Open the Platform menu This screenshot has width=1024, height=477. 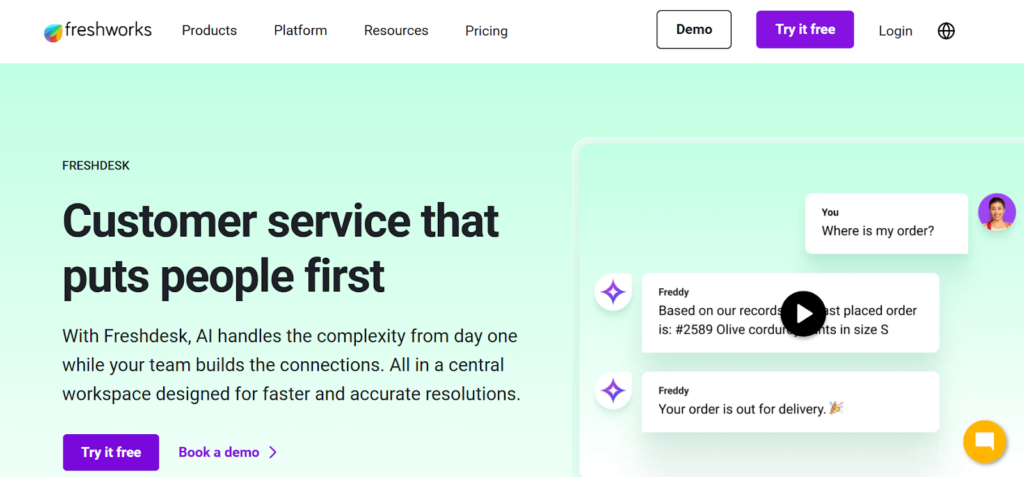(300, 31)
